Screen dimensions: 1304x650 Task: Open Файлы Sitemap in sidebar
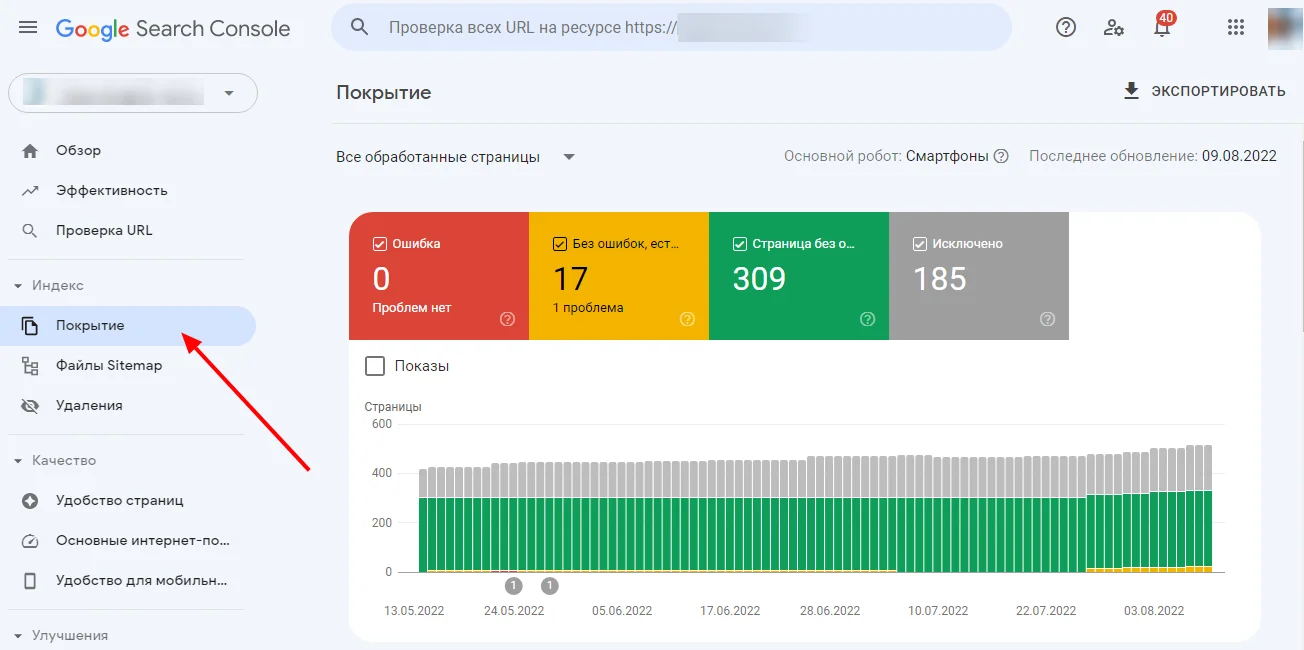click(x=108, y=366)
